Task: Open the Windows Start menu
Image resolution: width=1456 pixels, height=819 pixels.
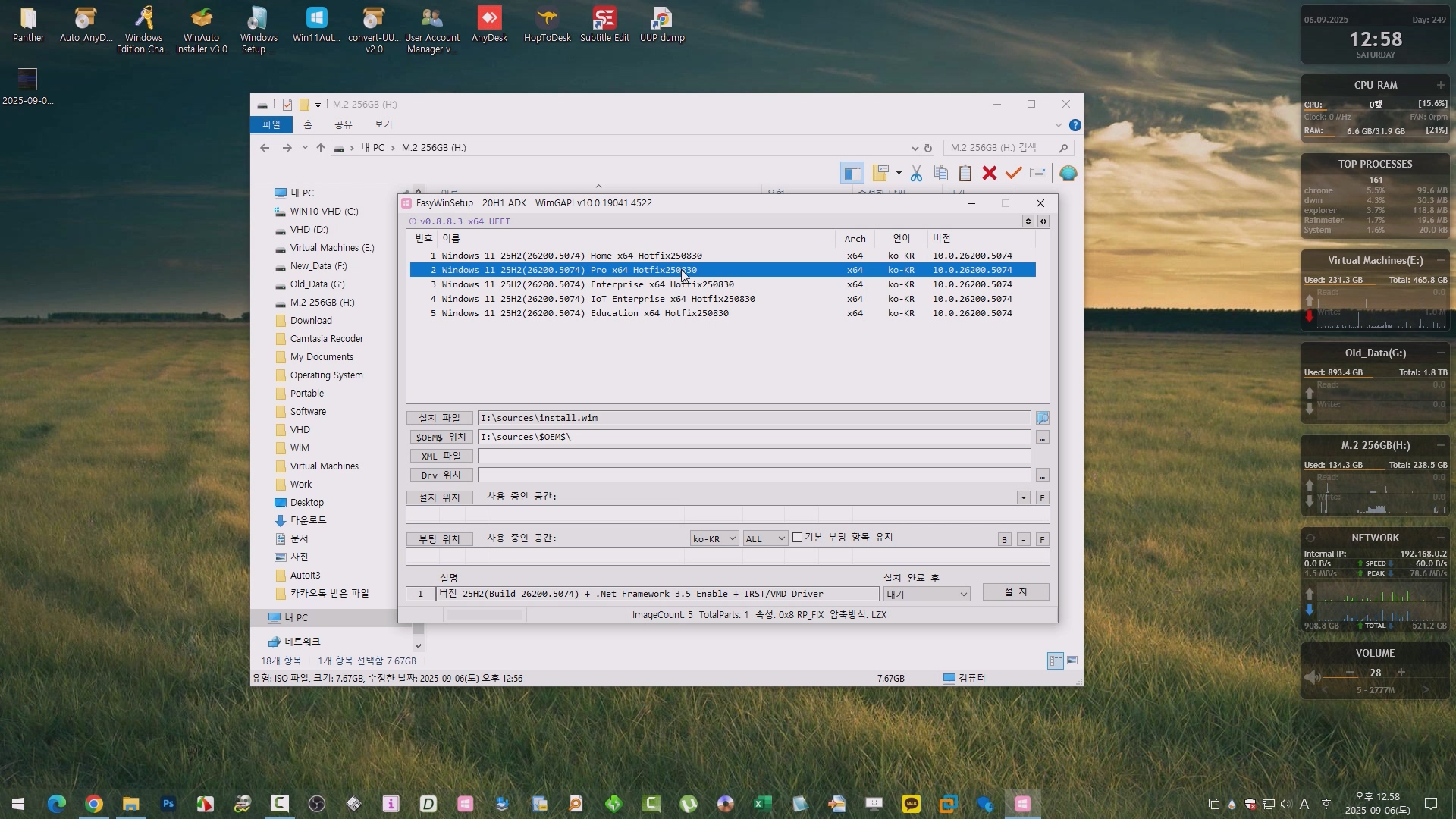Action: [18, 804]
